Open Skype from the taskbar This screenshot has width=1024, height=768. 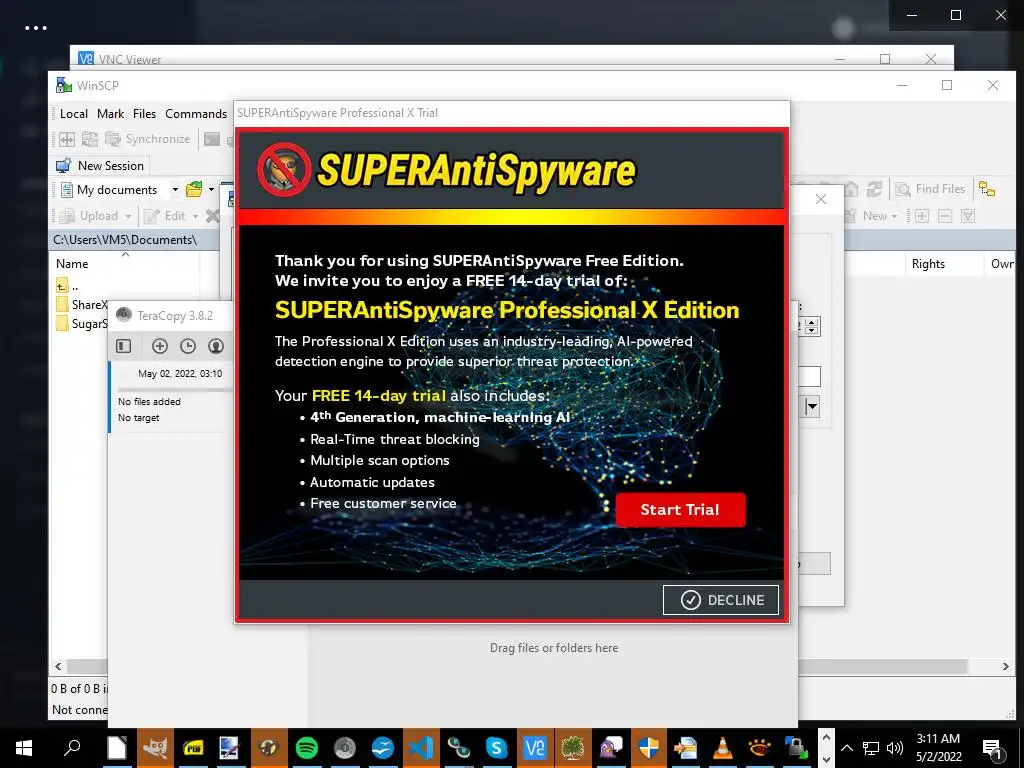[x=496, y=748]
